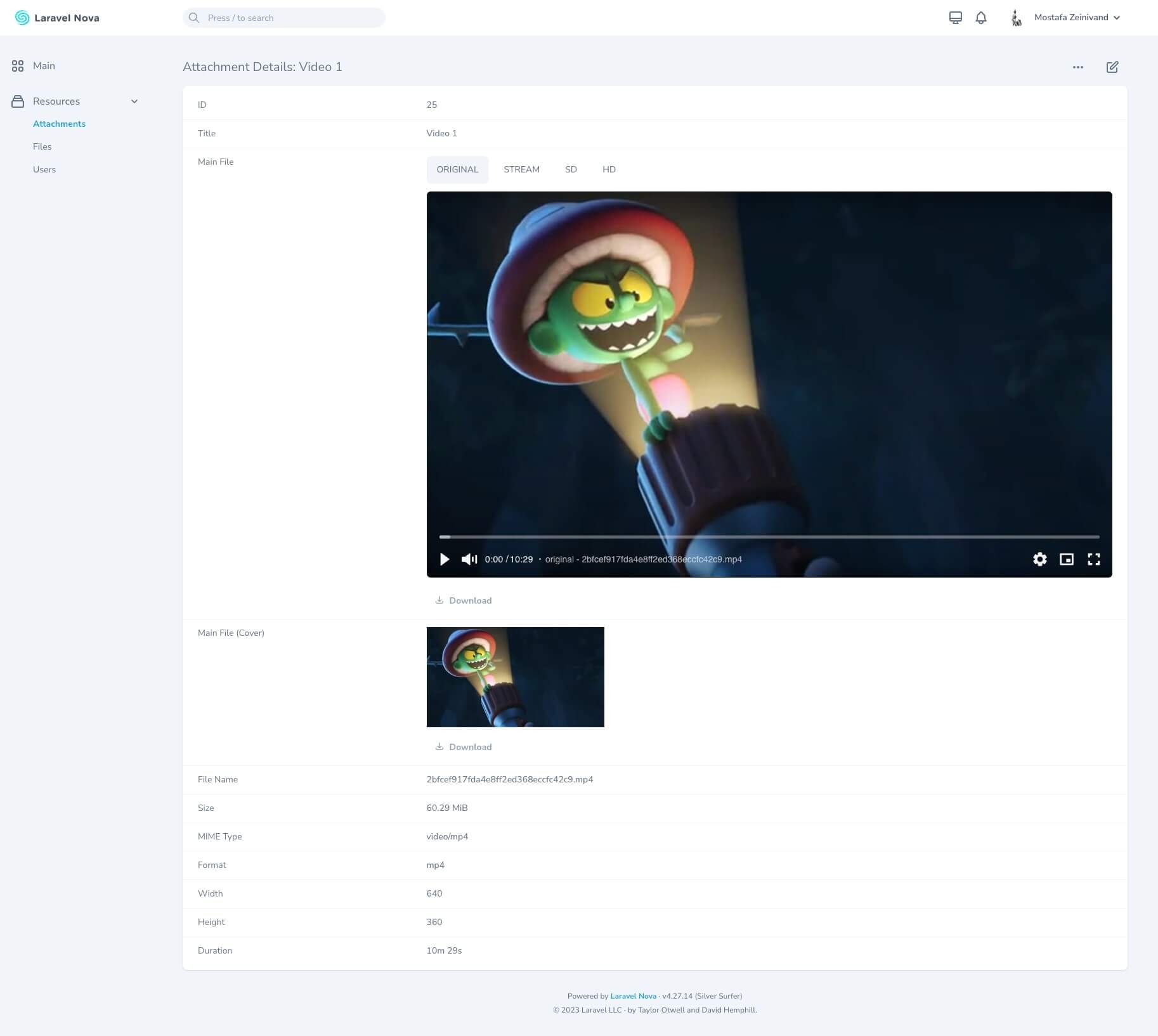This screenshot has width=1158, height=1036.
Task: Click the video progress seek bar
Action: coord(769,537)
